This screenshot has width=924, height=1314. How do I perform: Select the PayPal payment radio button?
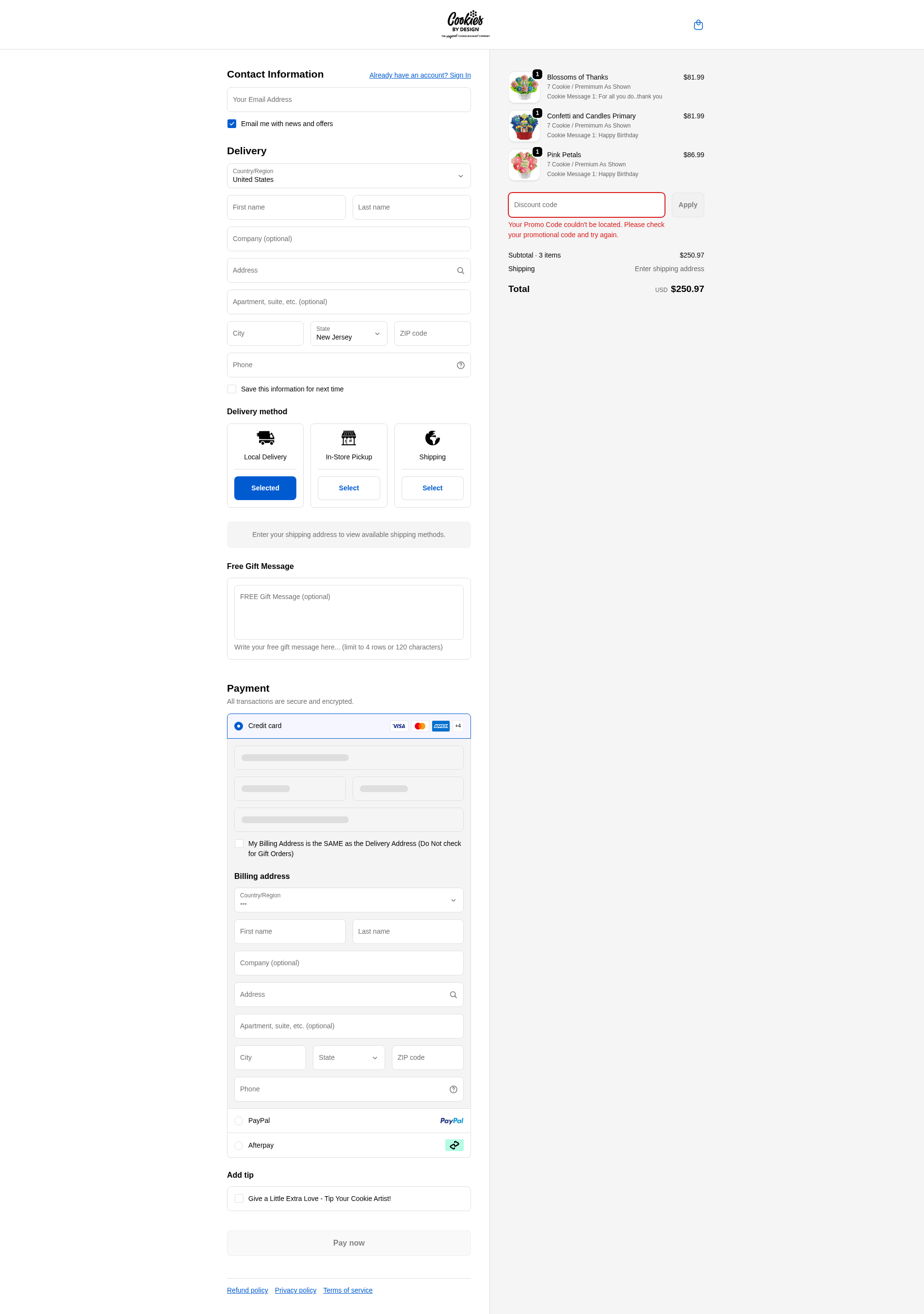tap(239, 1120)
